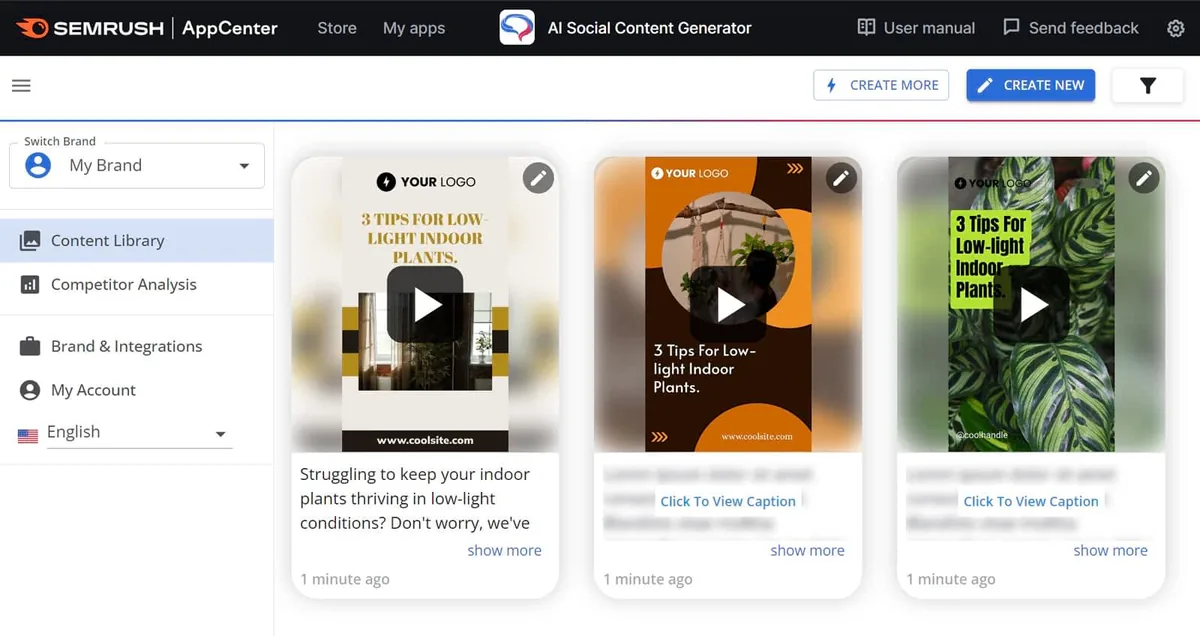Edit the green striped-leaf post
The height and width of the screenshot is (636, 1200).
[1144, 178]
